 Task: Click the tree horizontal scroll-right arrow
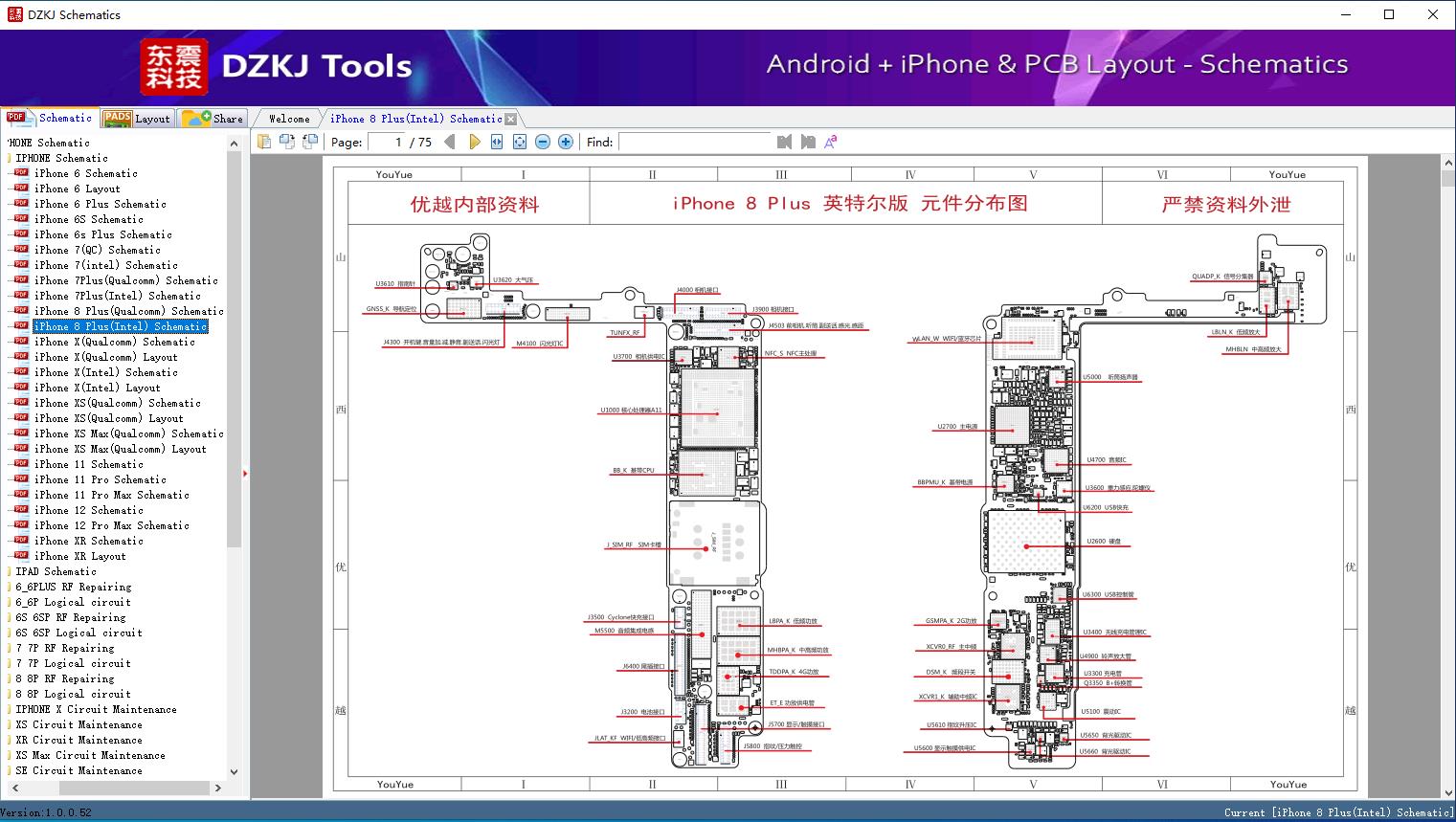[x=218, y=788]
